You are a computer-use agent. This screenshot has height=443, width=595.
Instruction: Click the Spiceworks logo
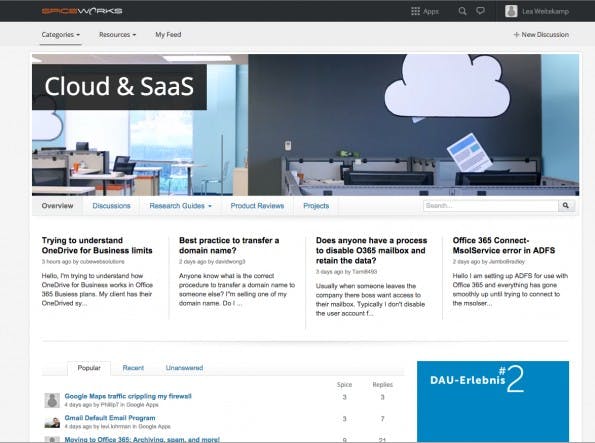pos(82,11)
